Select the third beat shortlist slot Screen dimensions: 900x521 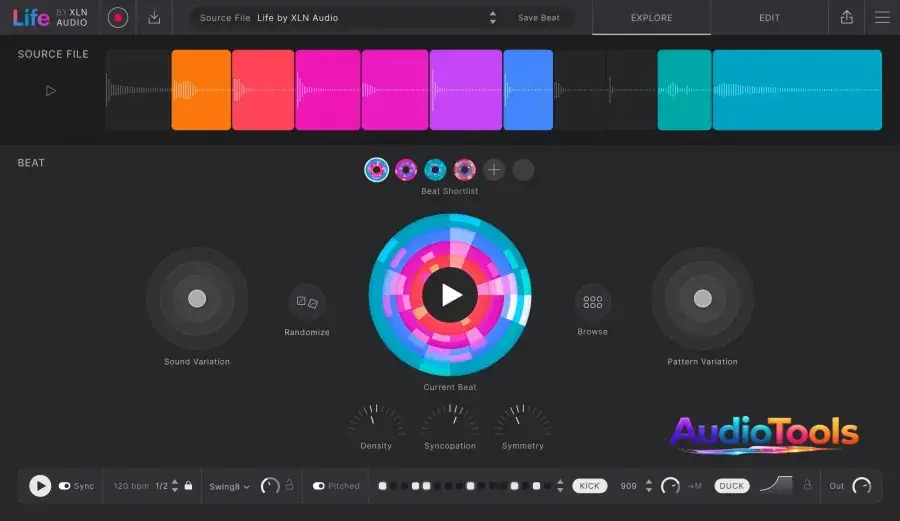point(435,170)
